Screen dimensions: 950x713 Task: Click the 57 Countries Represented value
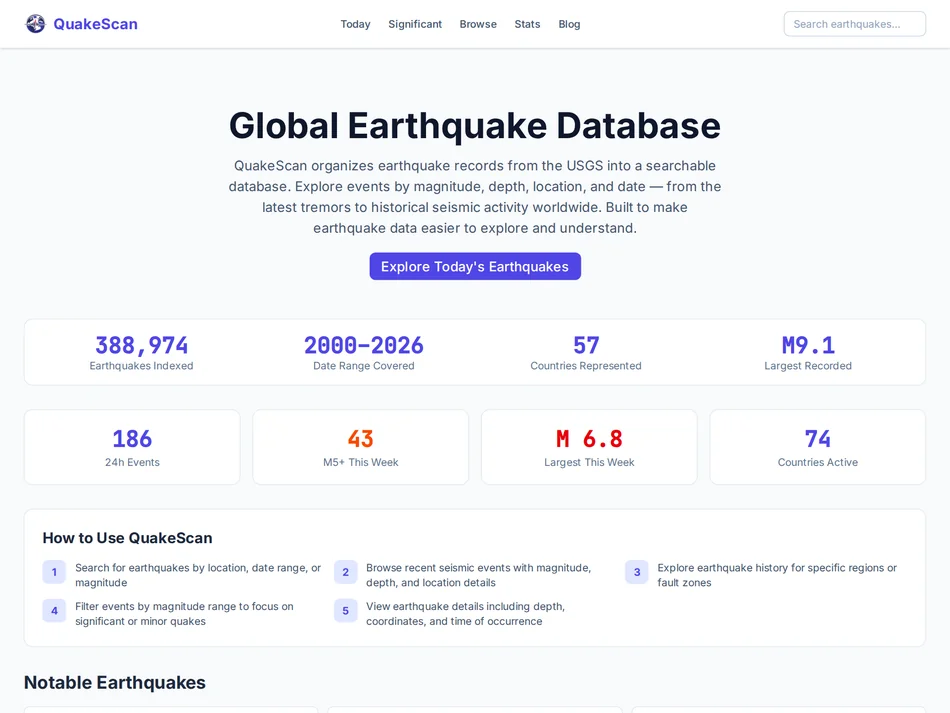(586, 345)
